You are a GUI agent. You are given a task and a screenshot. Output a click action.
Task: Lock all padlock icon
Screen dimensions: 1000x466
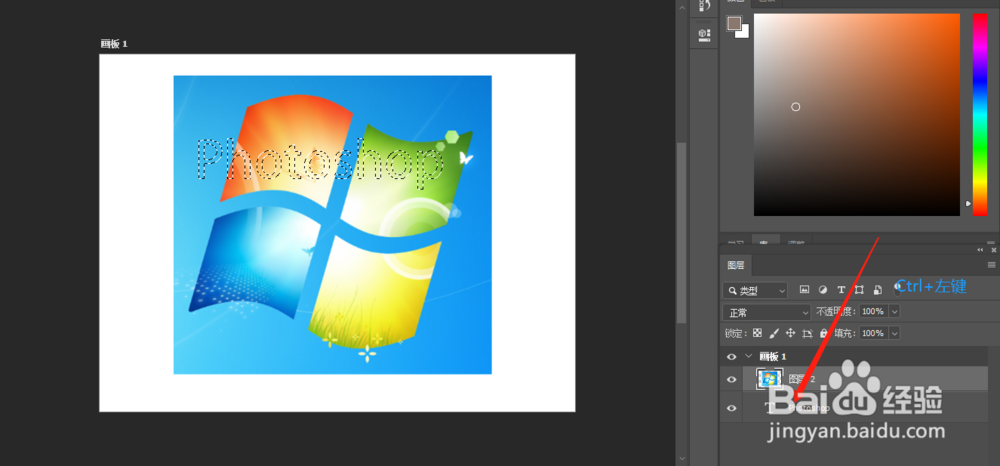[823, 333]
